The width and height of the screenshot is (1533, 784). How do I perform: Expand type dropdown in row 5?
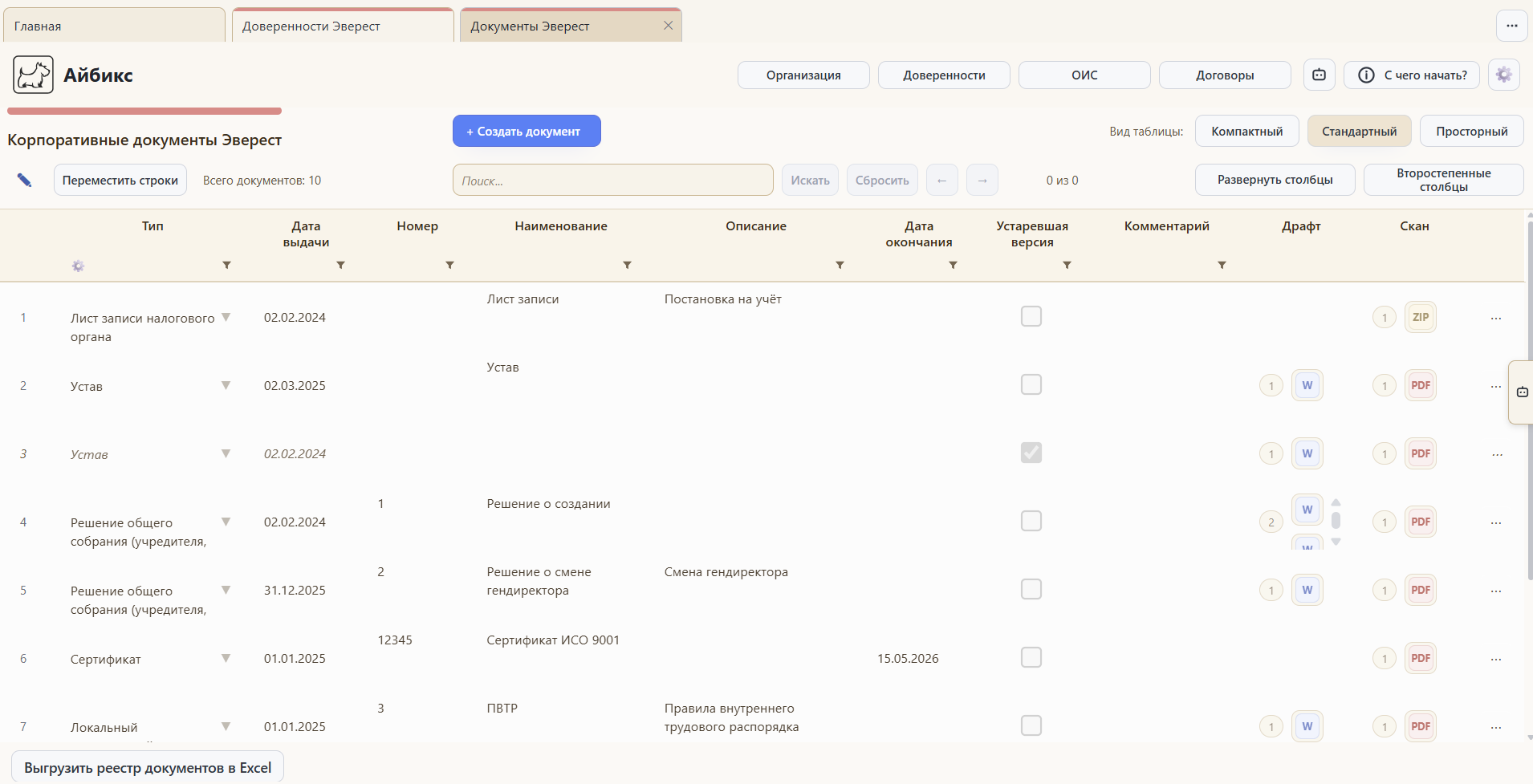click(226, 590)
